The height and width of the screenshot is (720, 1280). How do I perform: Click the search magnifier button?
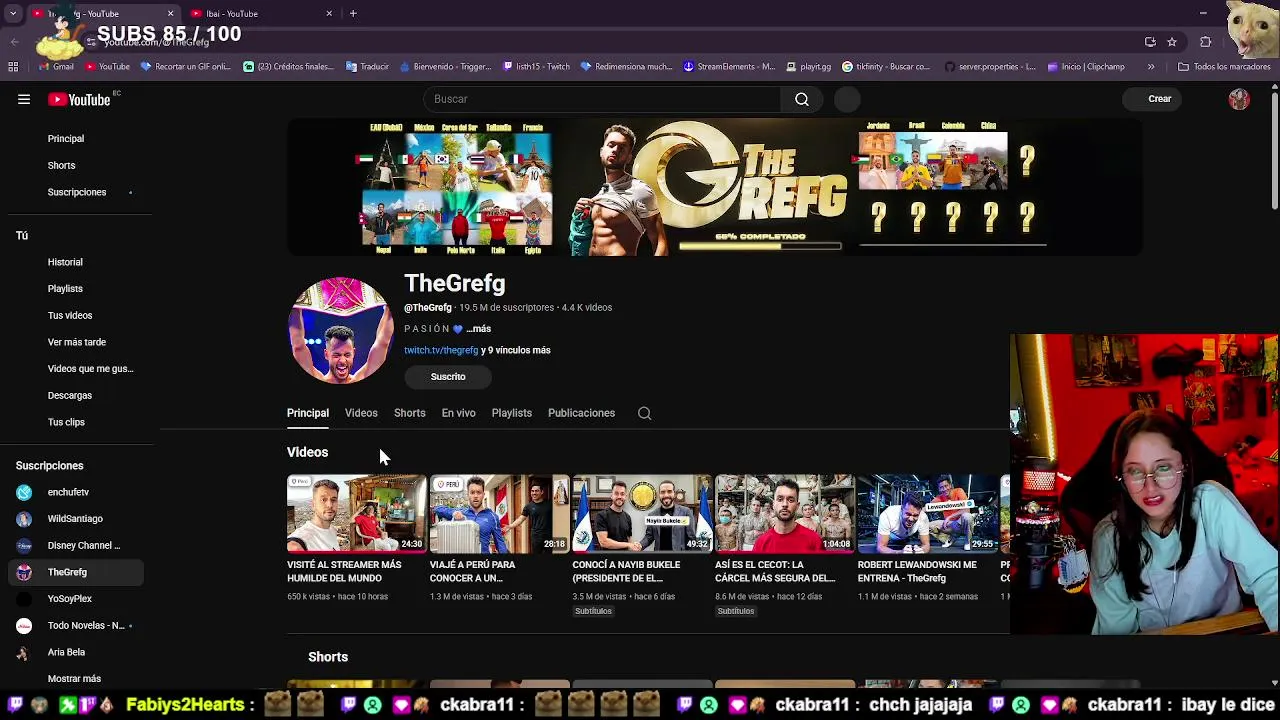coord(802,99)
